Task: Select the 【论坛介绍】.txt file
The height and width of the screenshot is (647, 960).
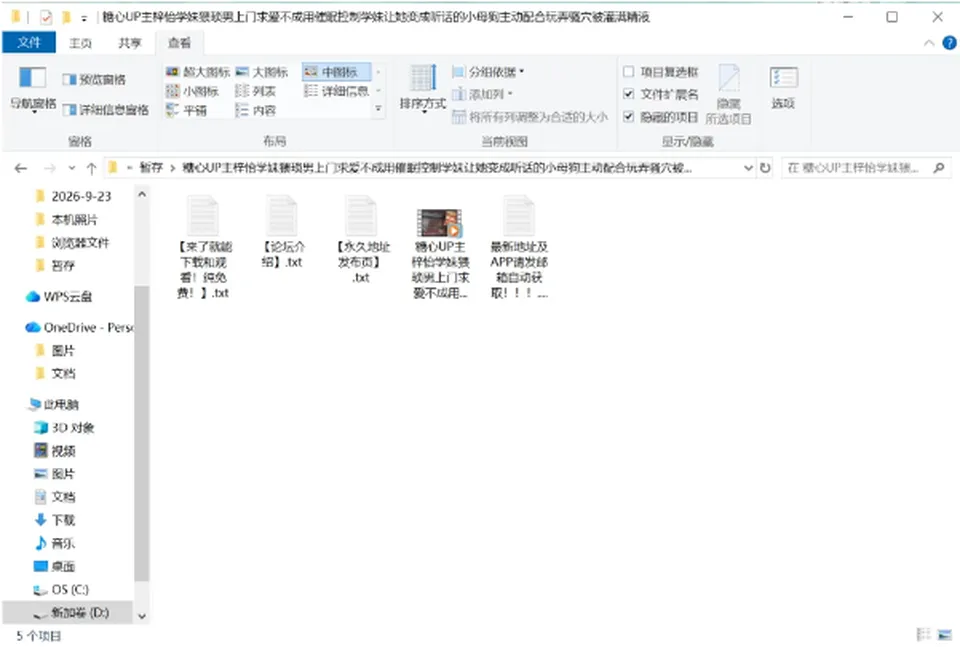Action: click(282, 233)
